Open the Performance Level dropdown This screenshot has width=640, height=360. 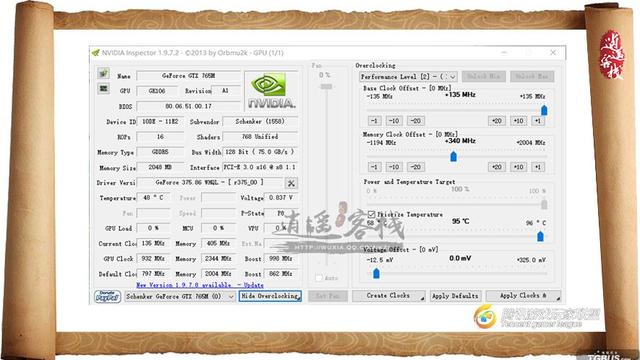[408, 76]
